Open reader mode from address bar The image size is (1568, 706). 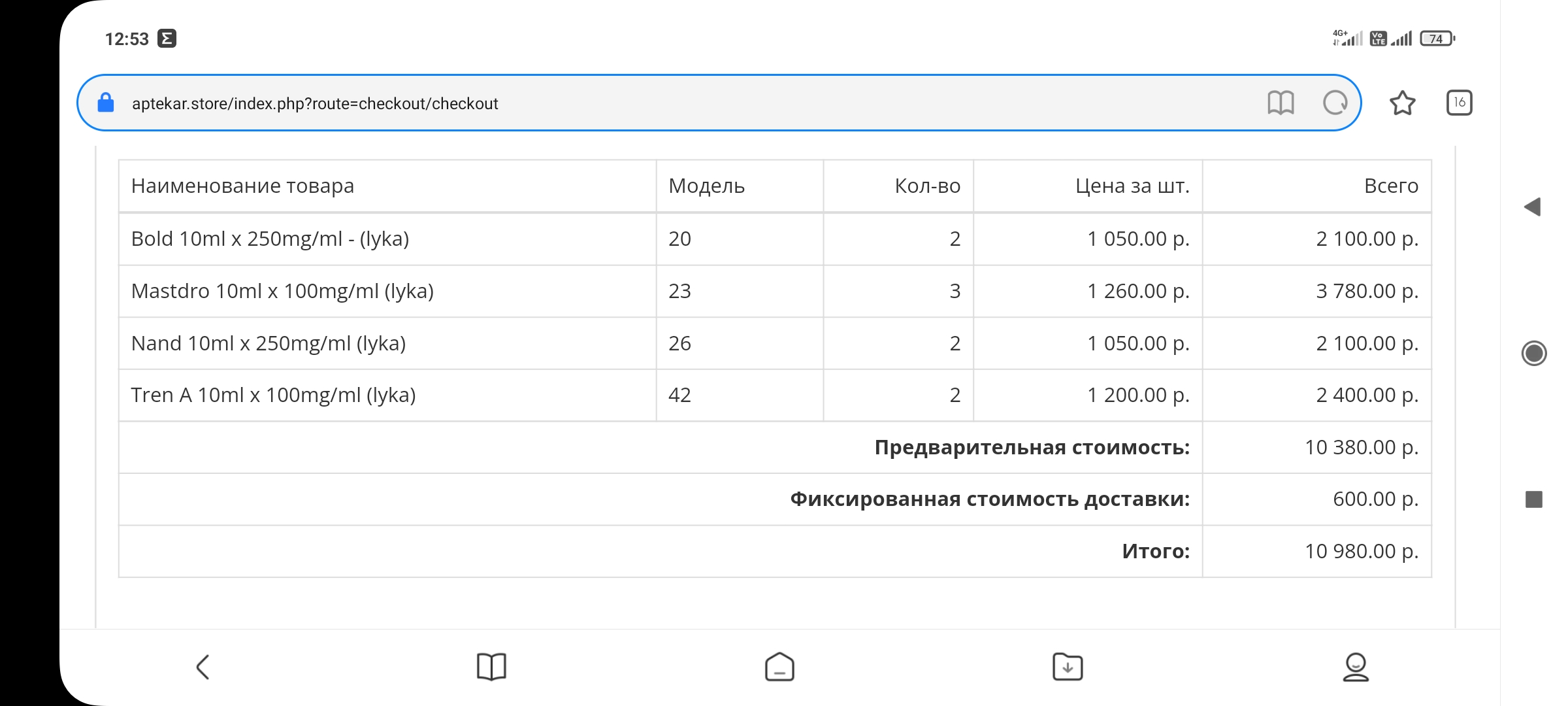tap(1280, 103)
